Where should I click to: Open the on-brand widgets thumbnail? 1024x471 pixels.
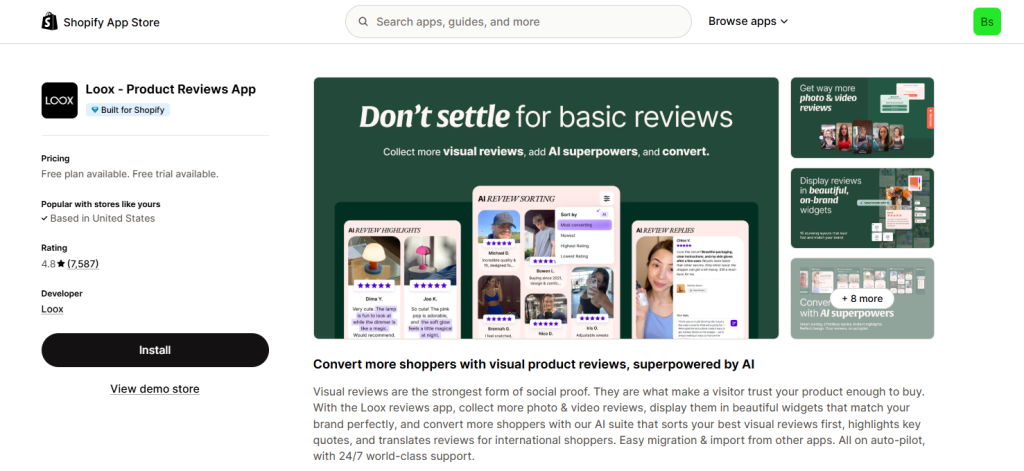point(862,208)
